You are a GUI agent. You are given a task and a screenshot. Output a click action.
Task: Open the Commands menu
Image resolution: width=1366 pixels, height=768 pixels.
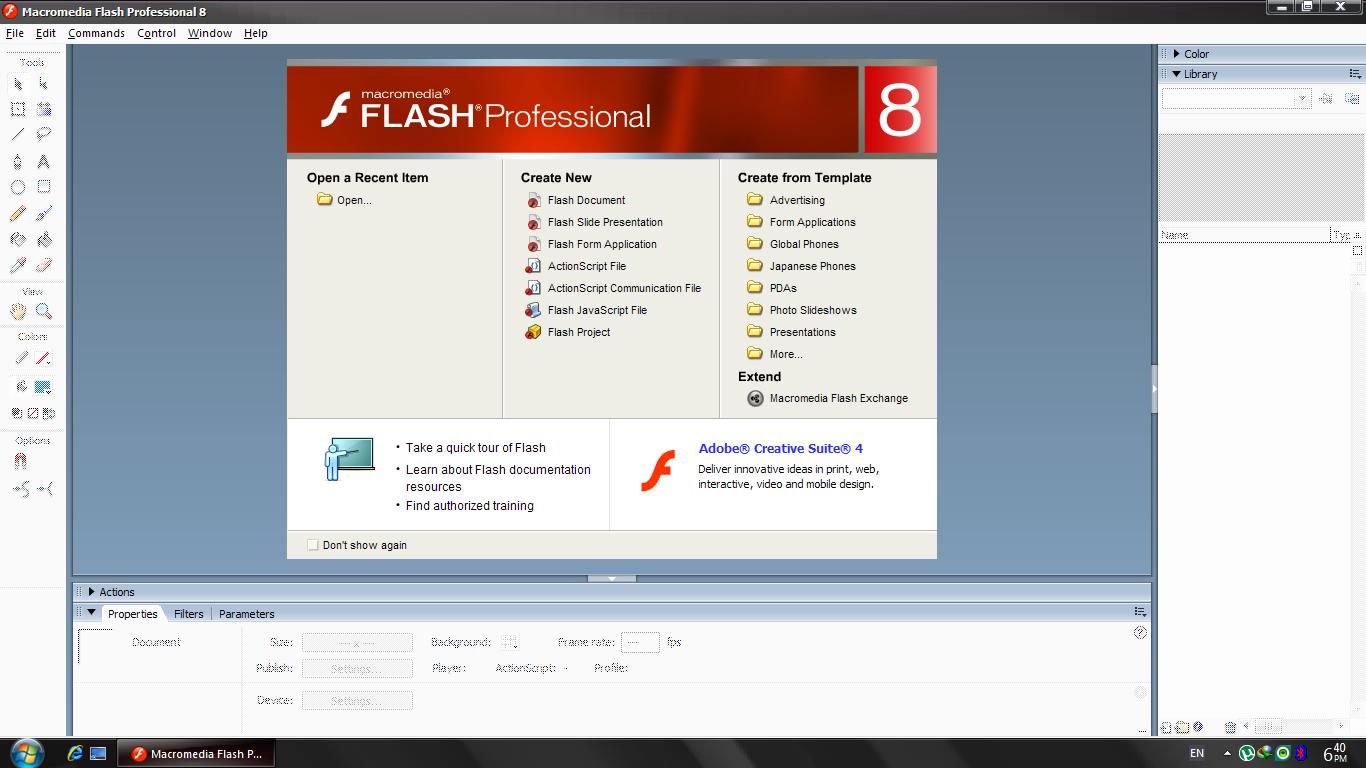pos(96,33)
